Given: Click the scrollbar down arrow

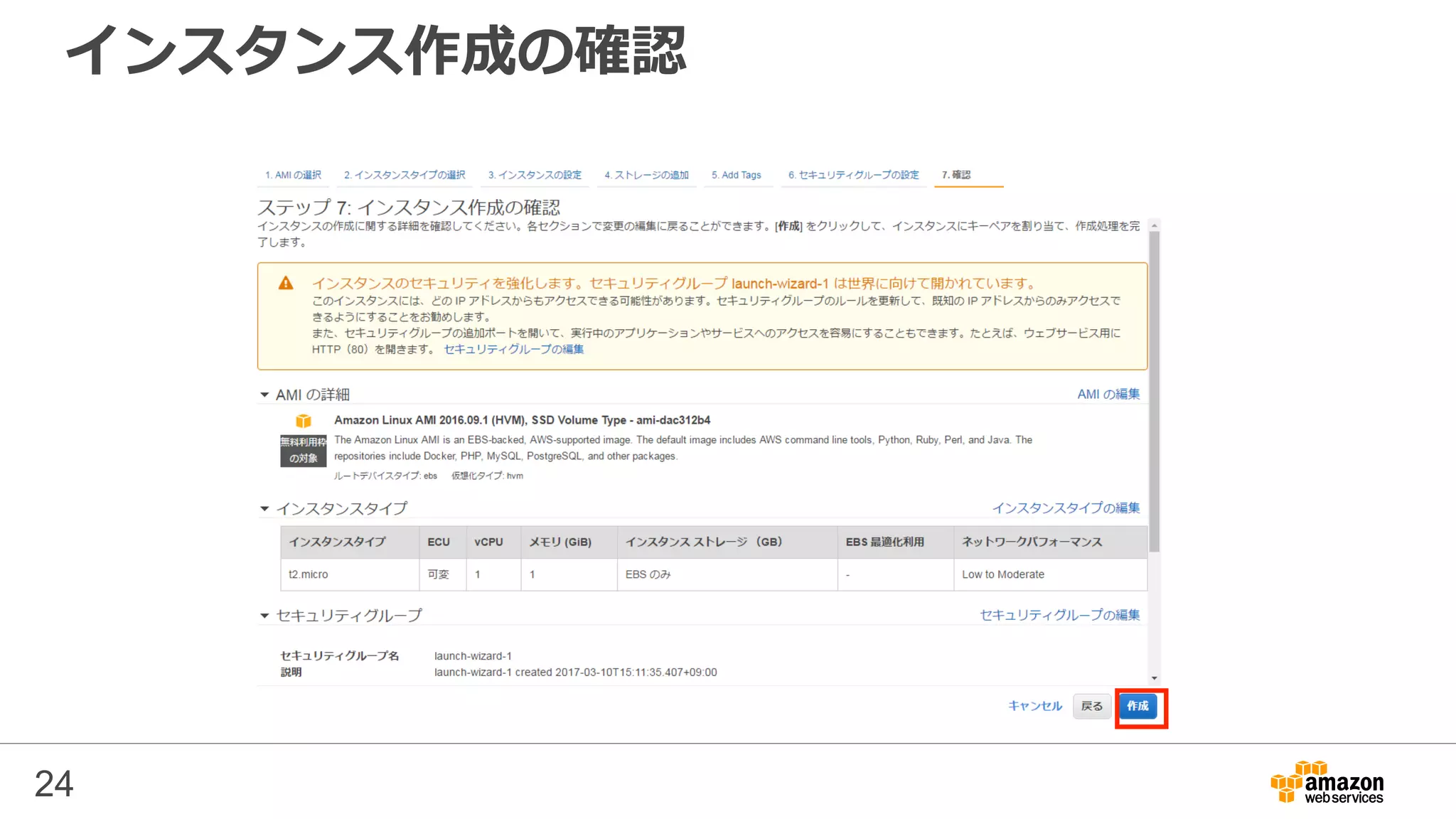Looking at the screenshot, I should (x=1155, y=678).
